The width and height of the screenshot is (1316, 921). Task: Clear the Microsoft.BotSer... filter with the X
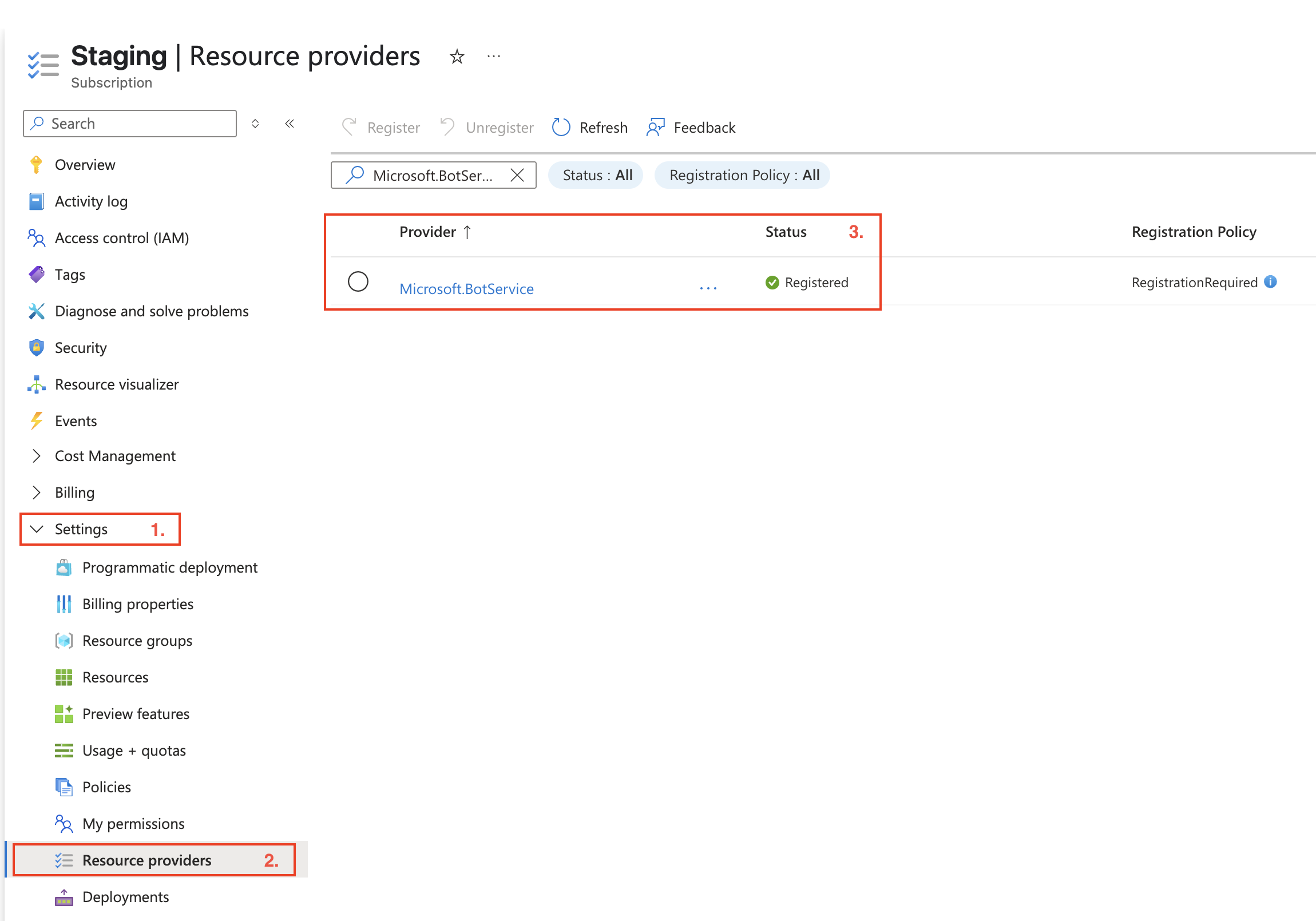(x=517, y=176)
